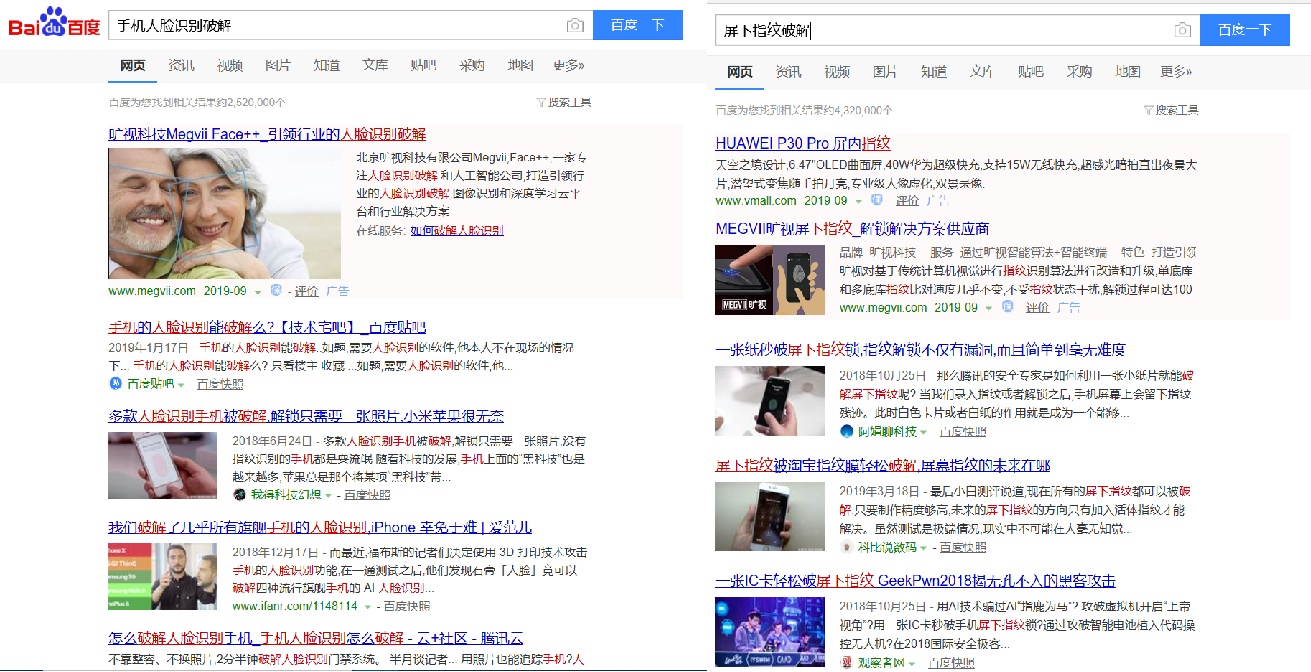
Task: Expand the arrow next to 科比说数码
Action: point(924,548)
